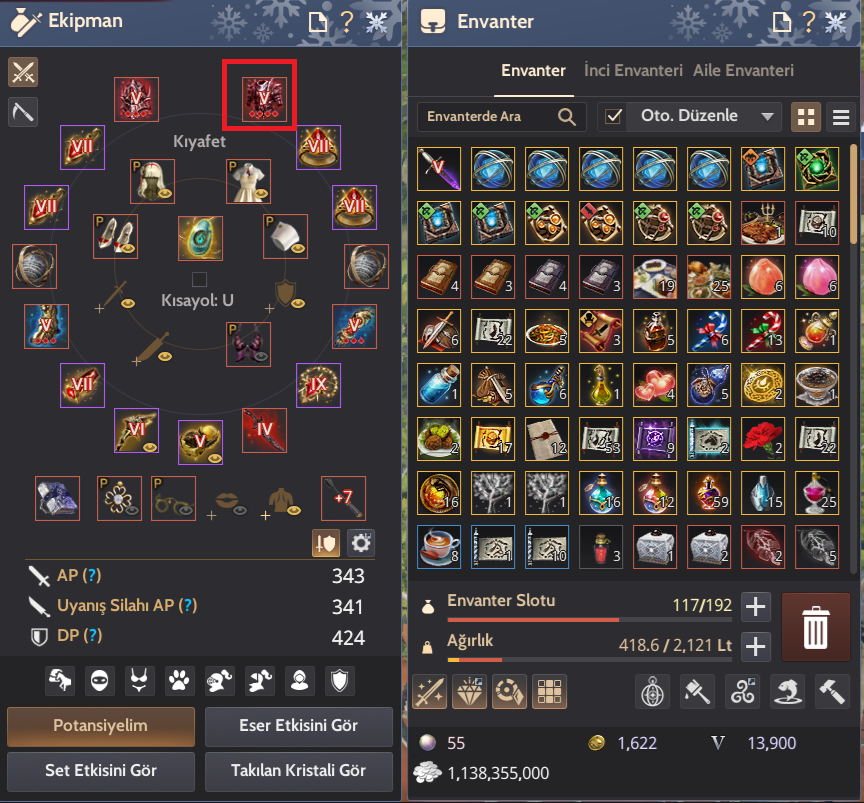Switch to İnci Envanteri tab
The width and height of the screenshot is (864, 803).
click(x=633, y=71)
